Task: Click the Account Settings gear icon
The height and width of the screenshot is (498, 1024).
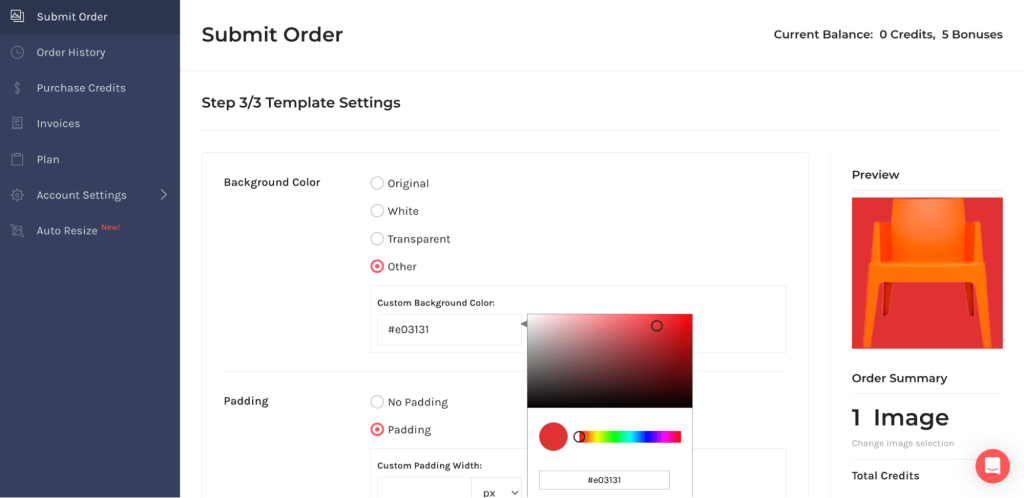Action: coord(17,195)
